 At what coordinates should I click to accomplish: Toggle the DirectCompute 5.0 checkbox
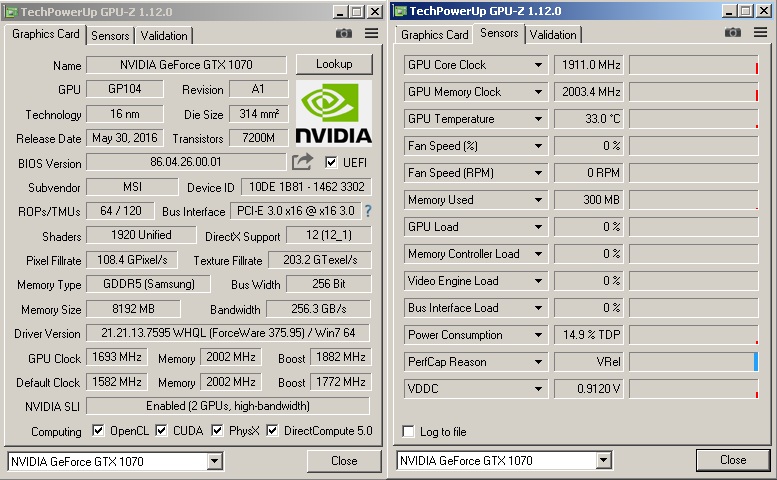(x=272, y=430)
